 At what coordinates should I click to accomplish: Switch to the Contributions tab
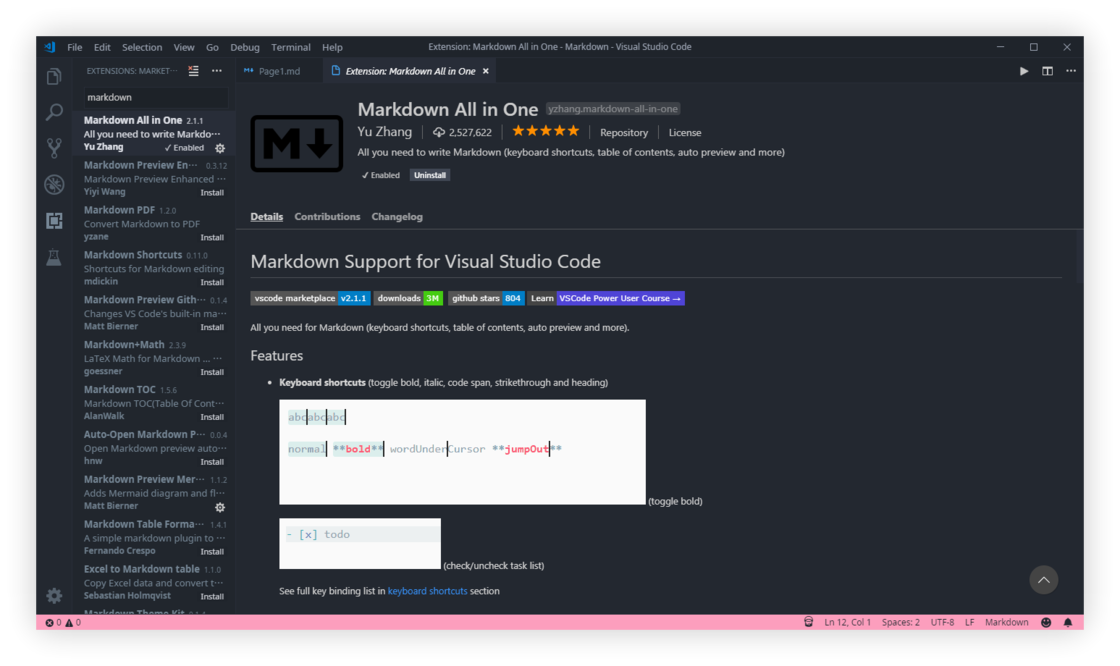pyautogui.click(x=329, y=216)
